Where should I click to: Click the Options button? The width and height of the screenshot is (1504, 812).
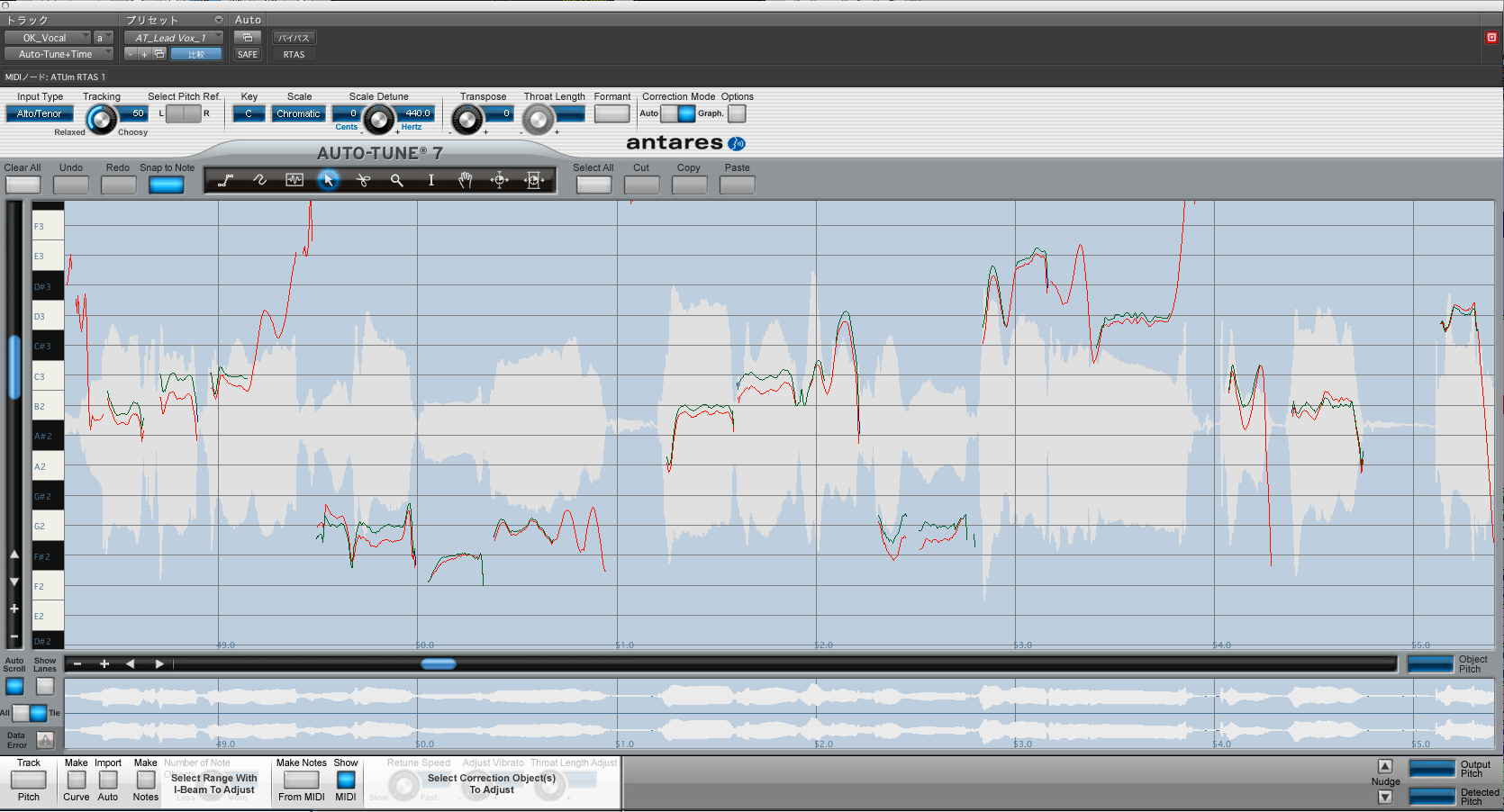tap(737, 113)
